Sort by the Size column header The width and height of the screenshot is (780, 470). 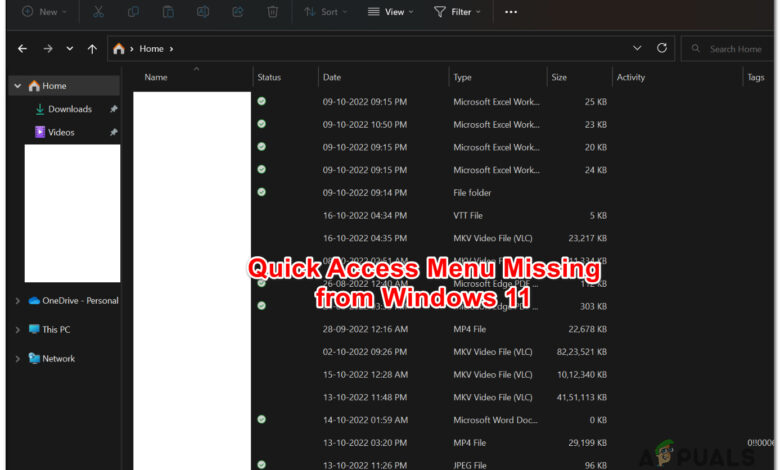click(559, 77)
